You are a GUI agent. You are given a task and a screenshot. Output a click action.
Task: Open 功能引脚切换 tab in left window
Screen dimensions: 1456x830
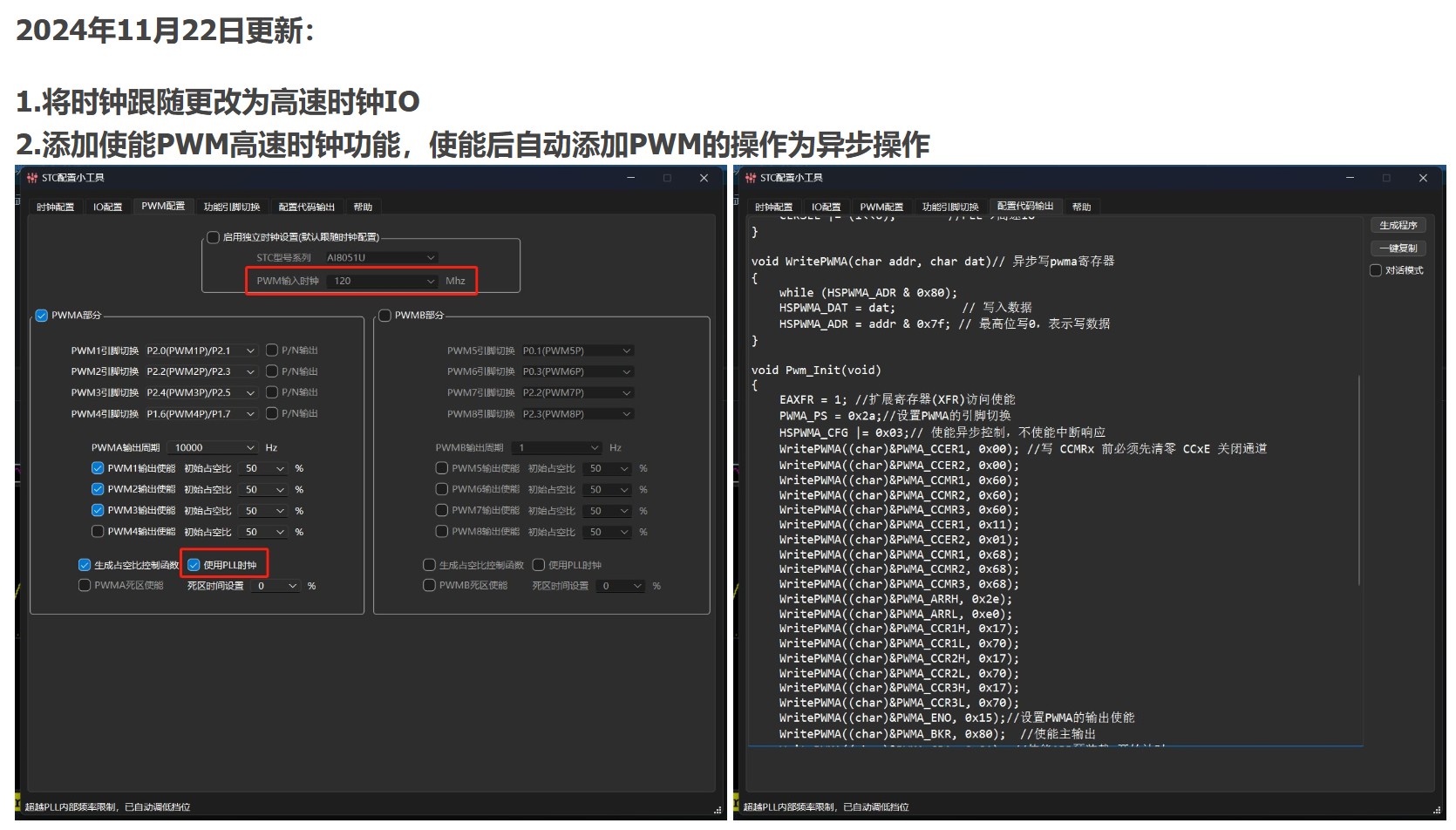click(x=232, y=207)
